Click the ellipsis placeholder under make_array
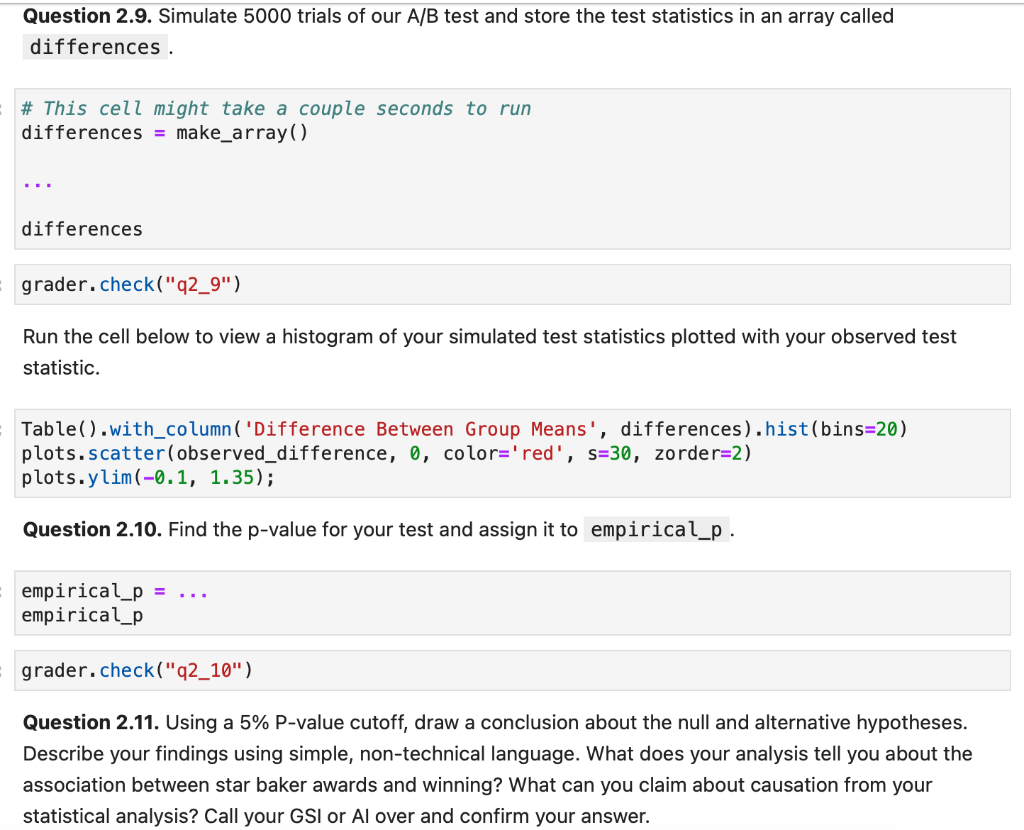Viewport: 1024px width, 830px height. (x=37, y=184)
